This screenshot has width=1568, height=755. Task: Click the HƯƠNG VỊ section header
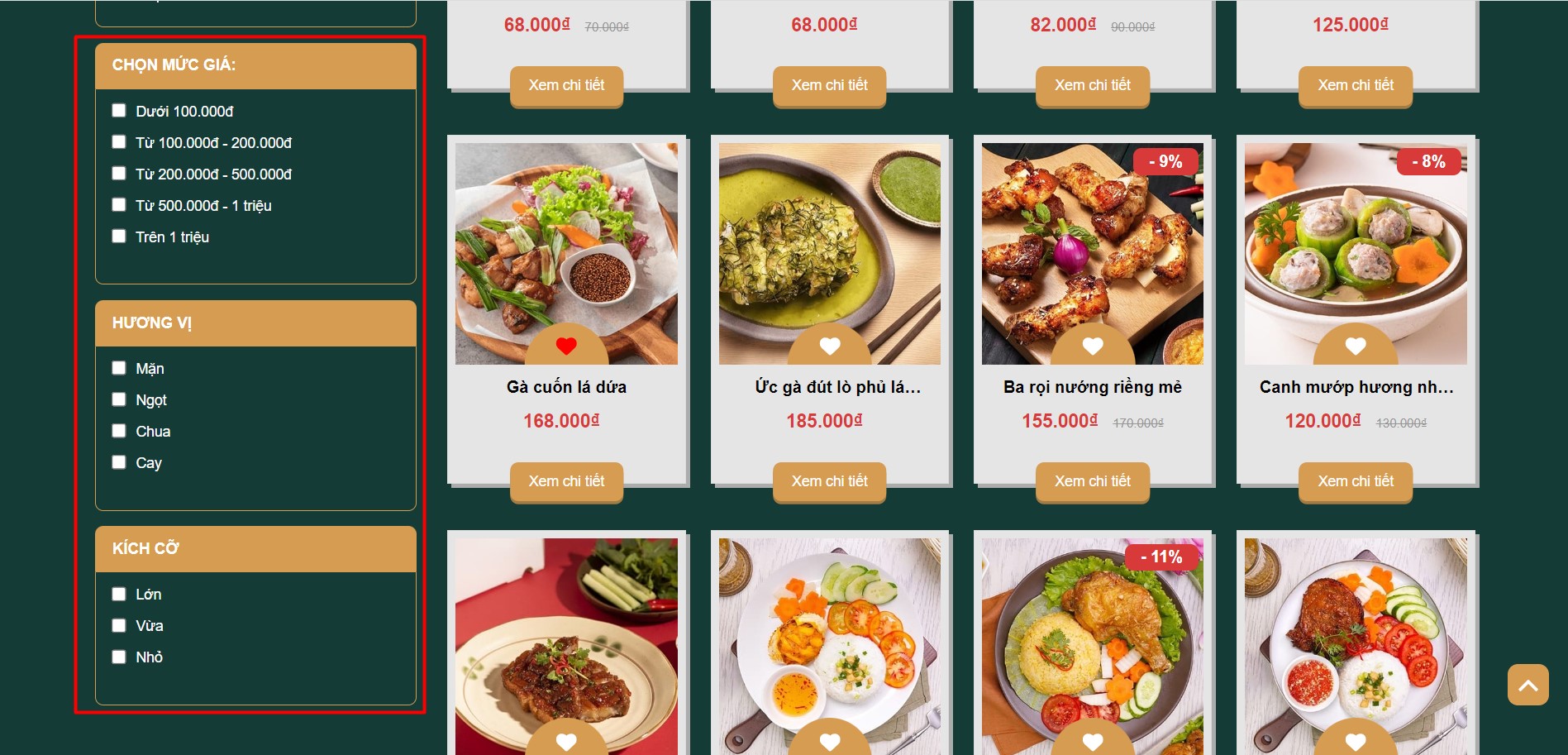[255, 323]
